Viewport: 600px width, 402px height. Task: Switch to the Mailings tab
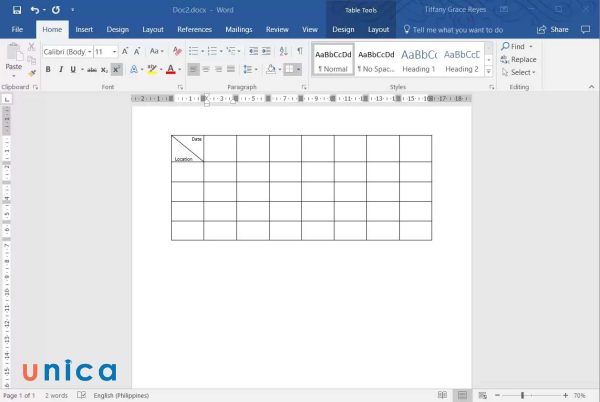[239, 29]
